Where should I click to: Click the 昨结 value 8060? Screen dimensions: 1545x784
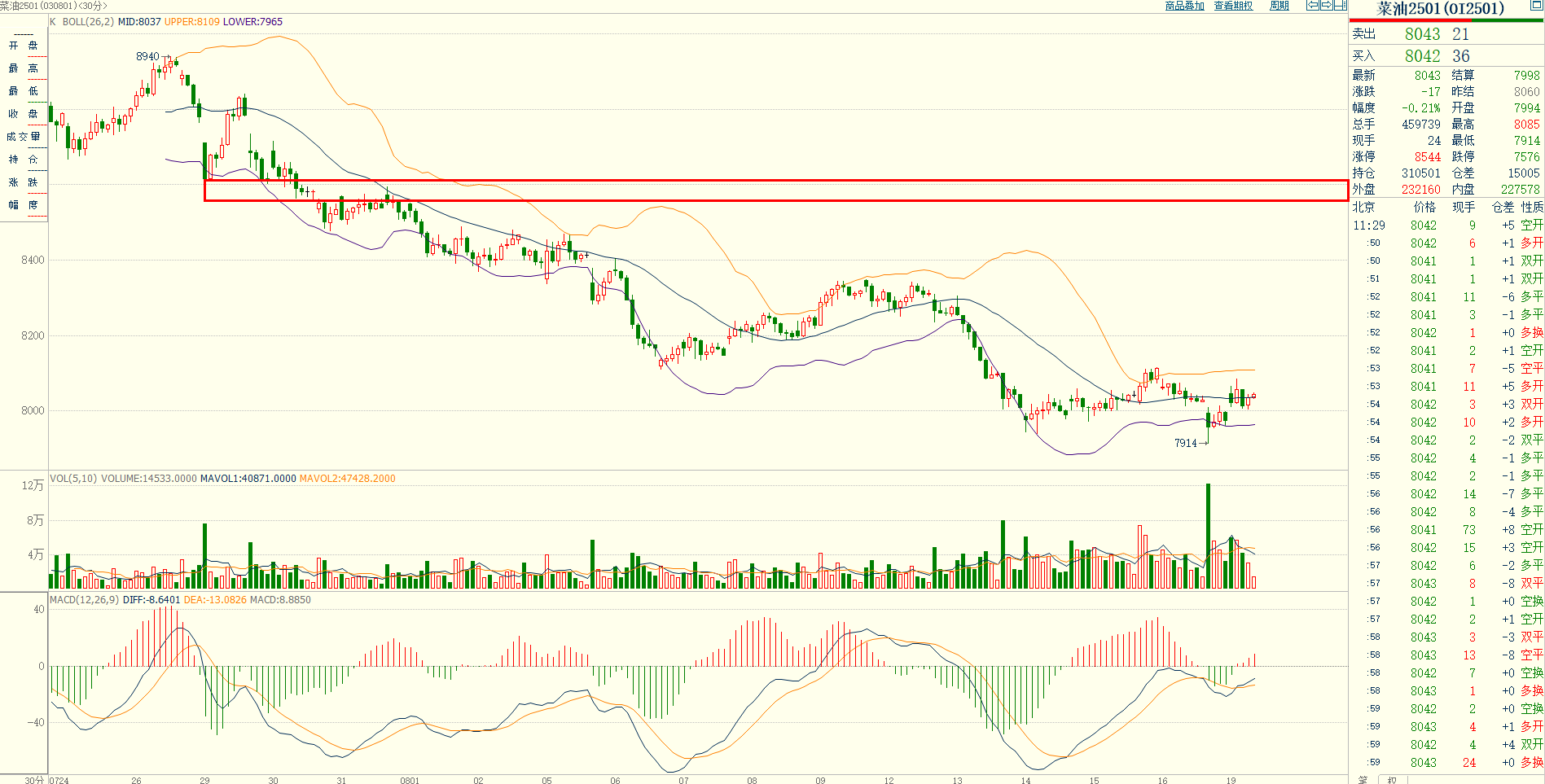(x=1527, y=92)
